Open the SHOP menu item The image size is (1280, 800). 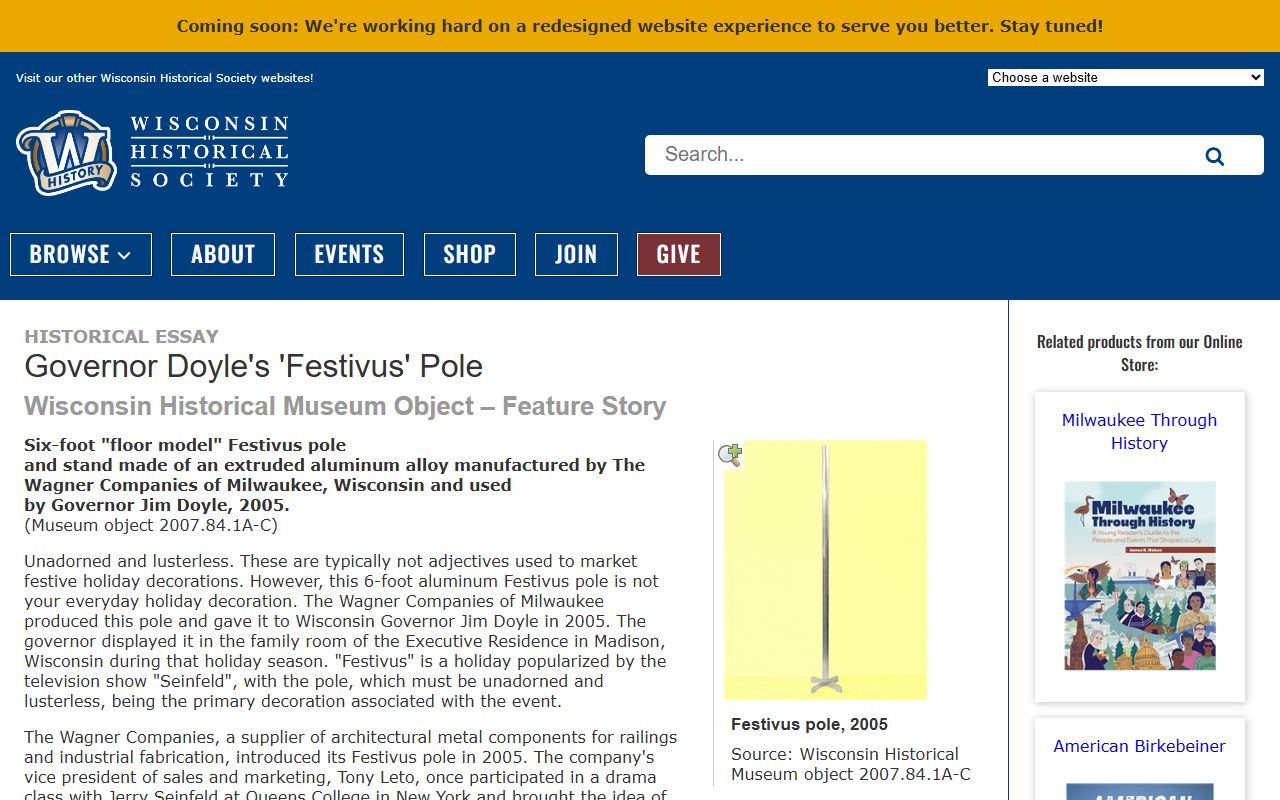point(470,254)
